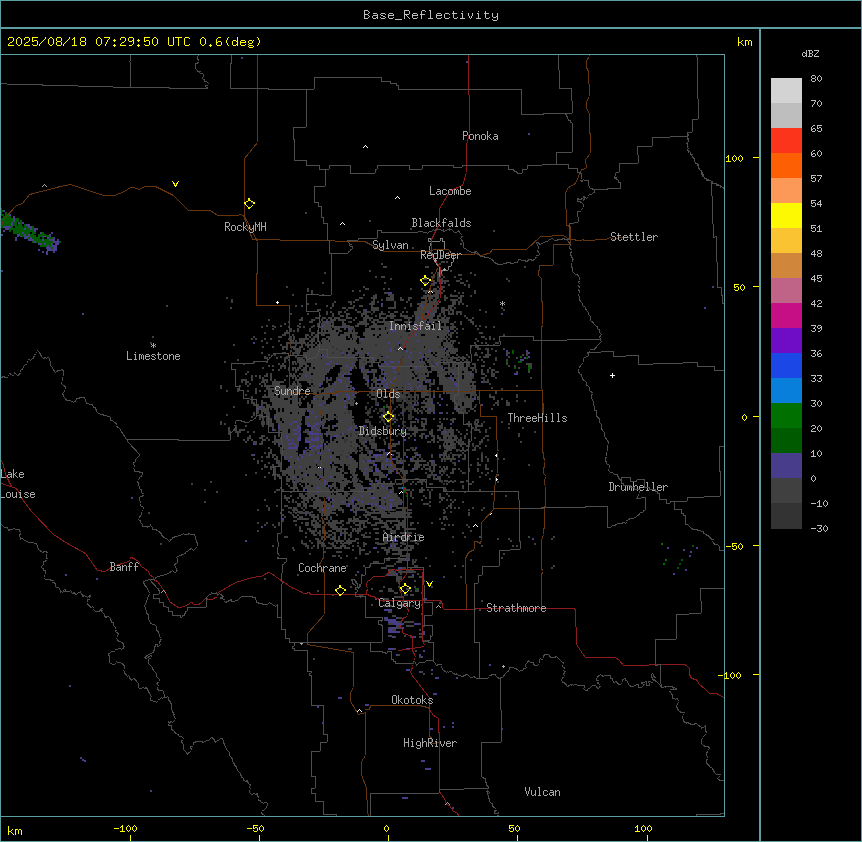Click the Sylvan label
The height and width of the screenshot is (842, 862).
[x=390, y=245]
